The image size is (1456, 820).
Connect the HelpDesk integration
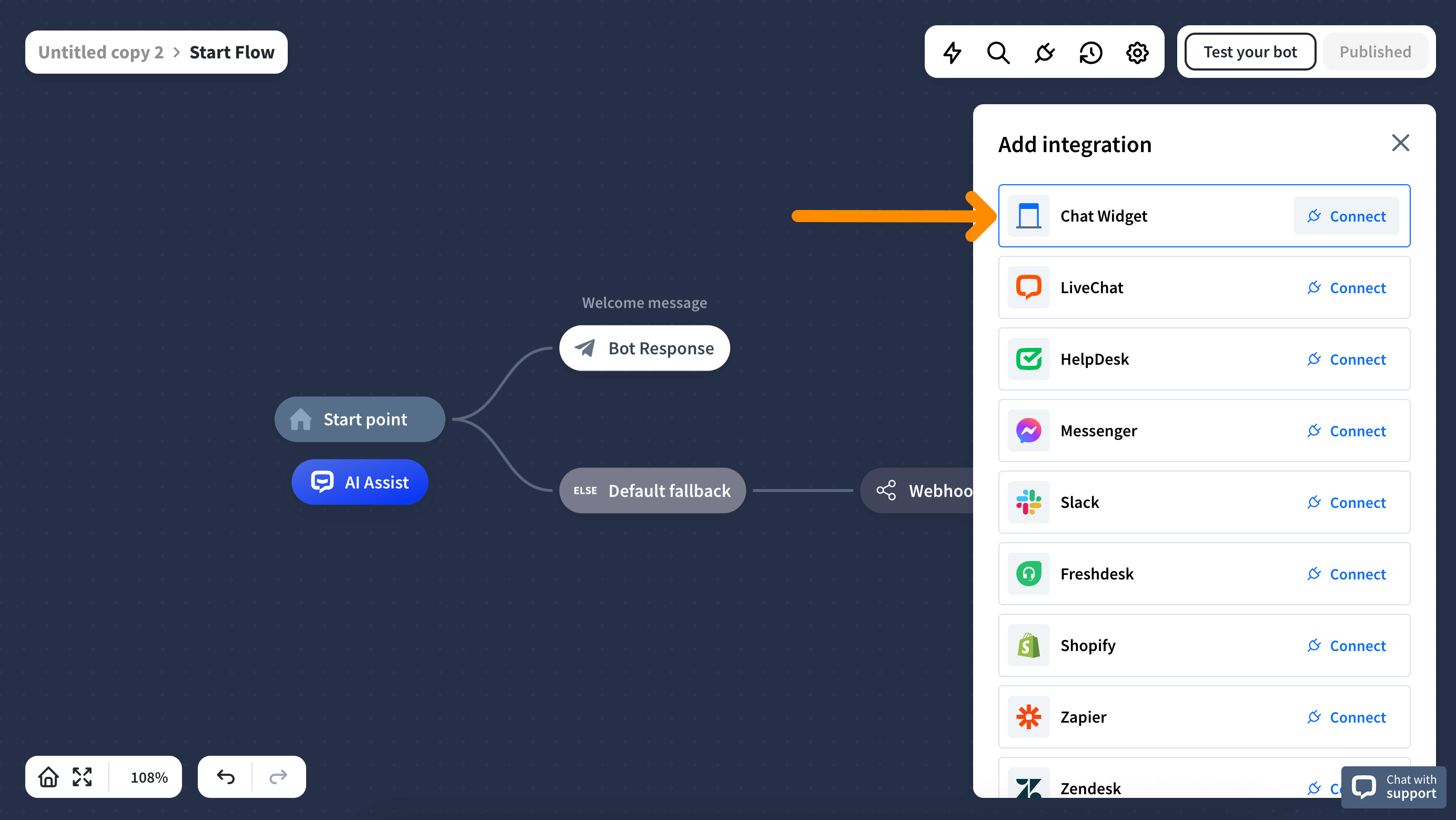coord(1347,358)
